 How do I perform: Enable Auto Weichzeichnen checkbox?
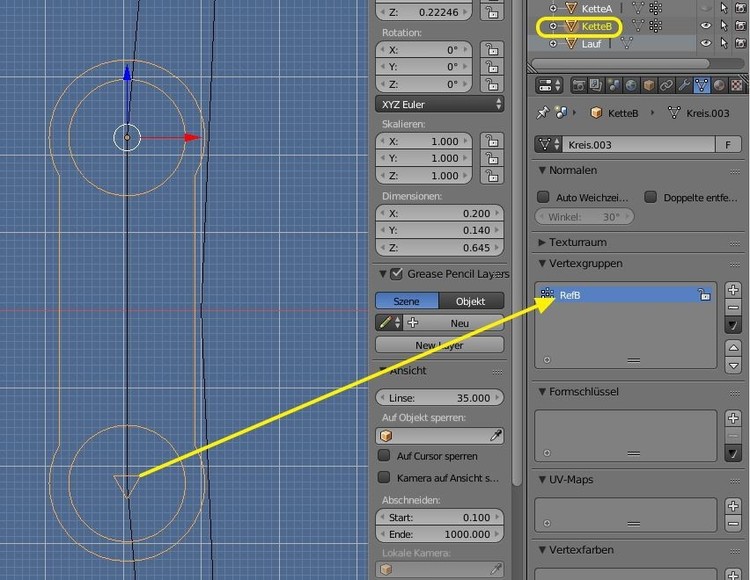tap(543, 197)
